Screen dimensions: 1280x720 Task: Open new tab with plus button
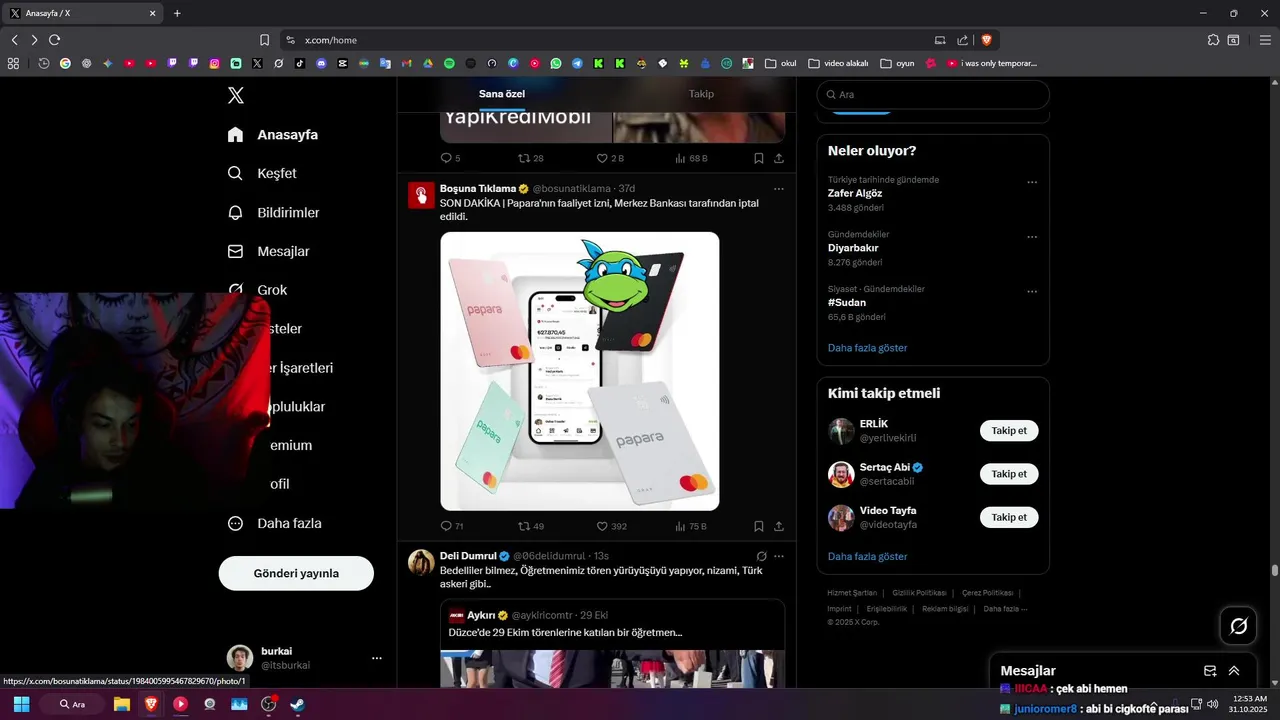point(177,13)
